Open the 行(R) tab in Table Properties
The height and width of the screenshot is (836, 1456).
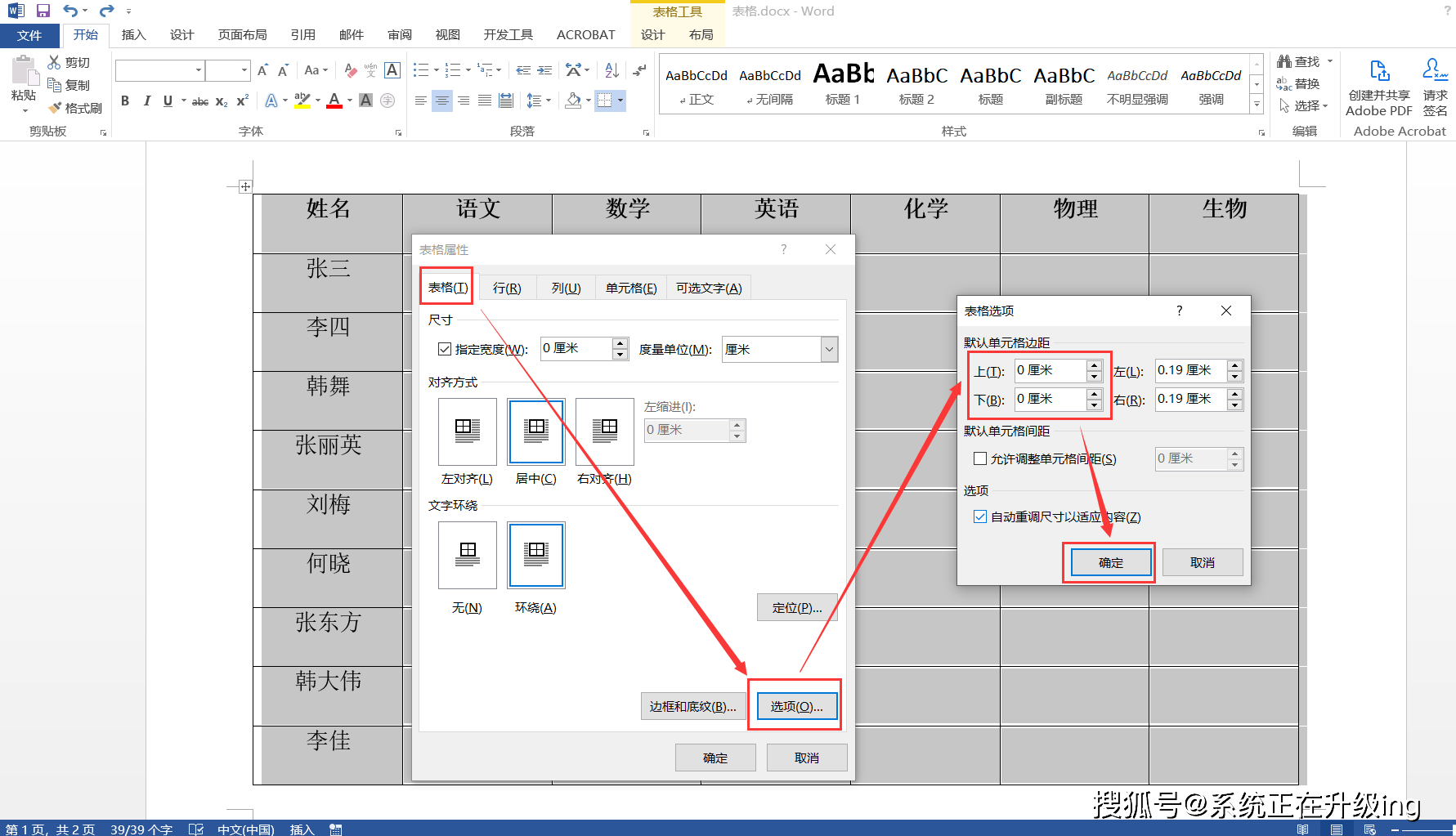click(x=508, y=287)
